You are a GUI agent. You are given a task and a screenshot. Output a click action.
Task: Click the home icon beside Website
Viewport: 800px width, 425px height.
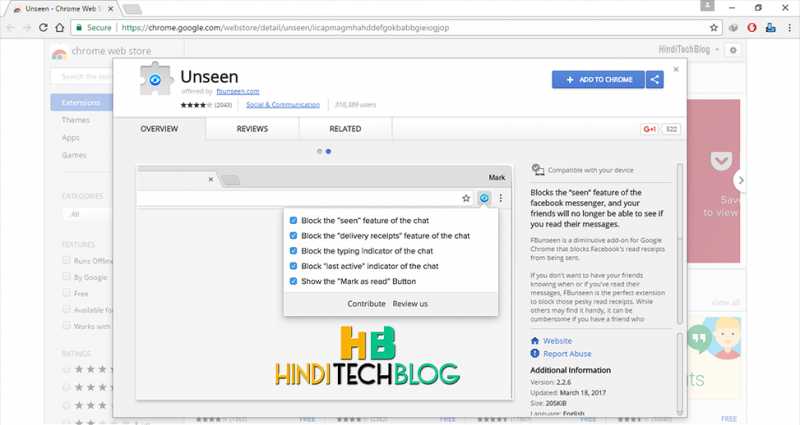535,340
